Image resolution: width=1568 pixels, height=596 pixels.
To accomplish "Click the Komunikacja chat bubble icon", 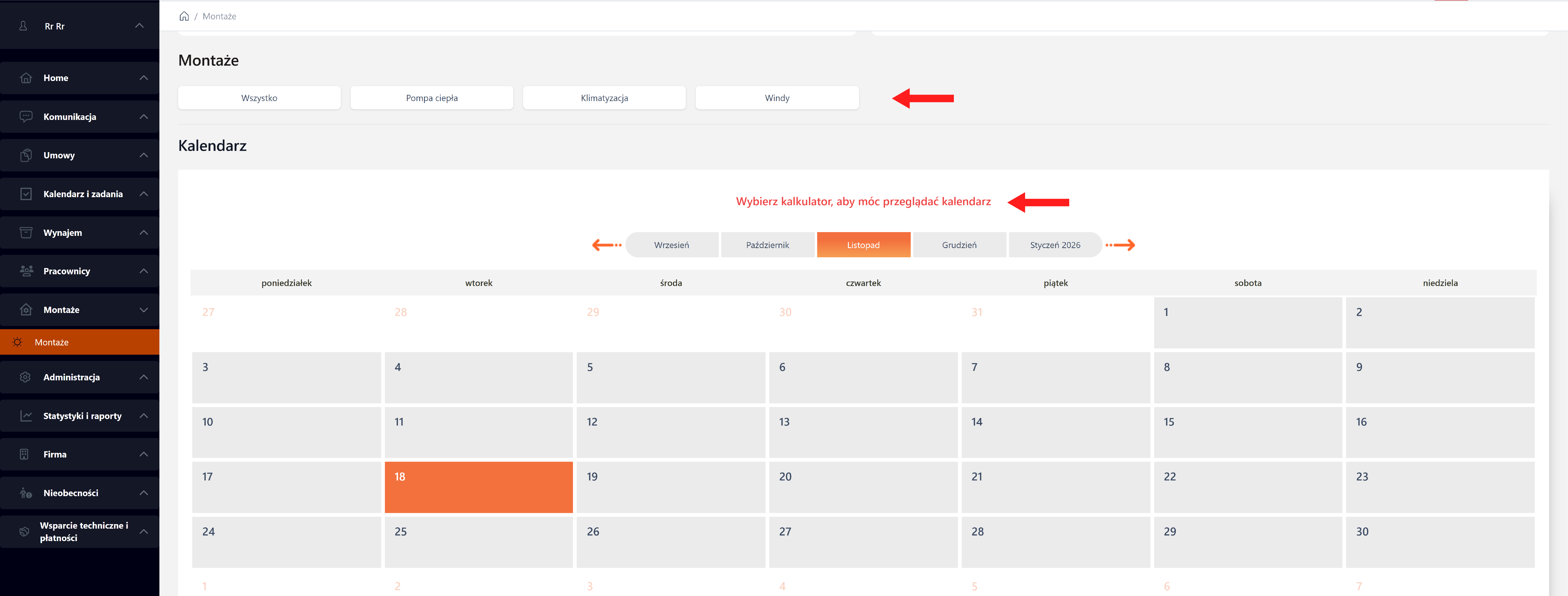I will click(25, 116).
